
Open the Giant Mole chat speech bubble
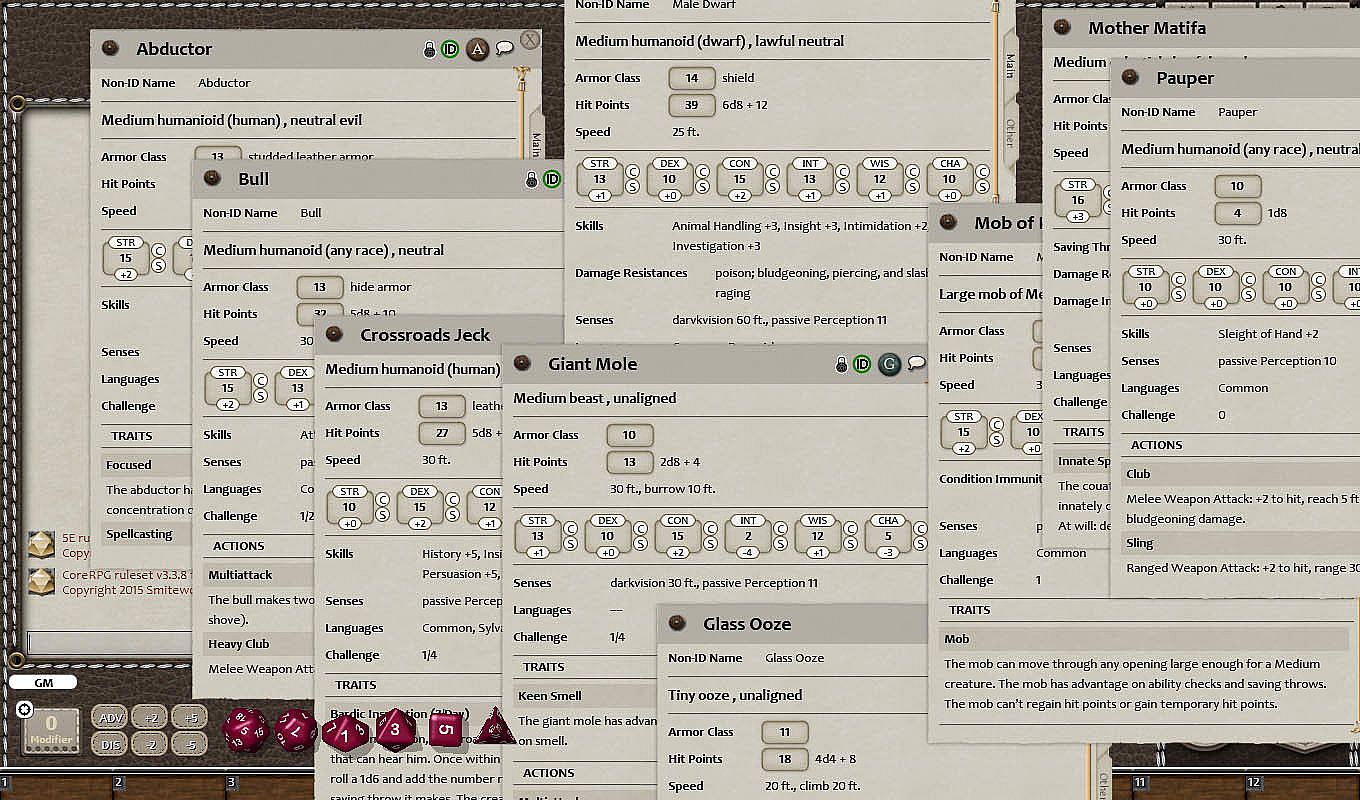point(916,364)
